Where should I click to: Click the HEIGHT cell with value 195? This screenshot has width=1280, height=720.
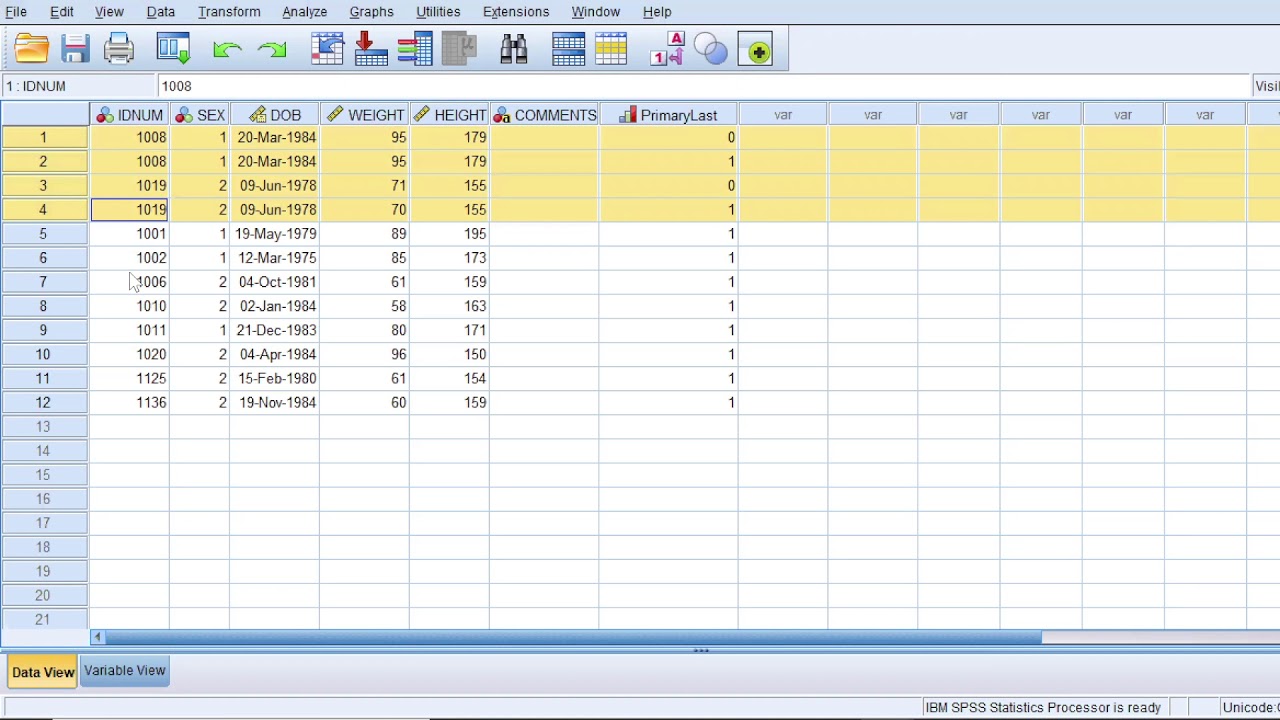coord(450,233)
